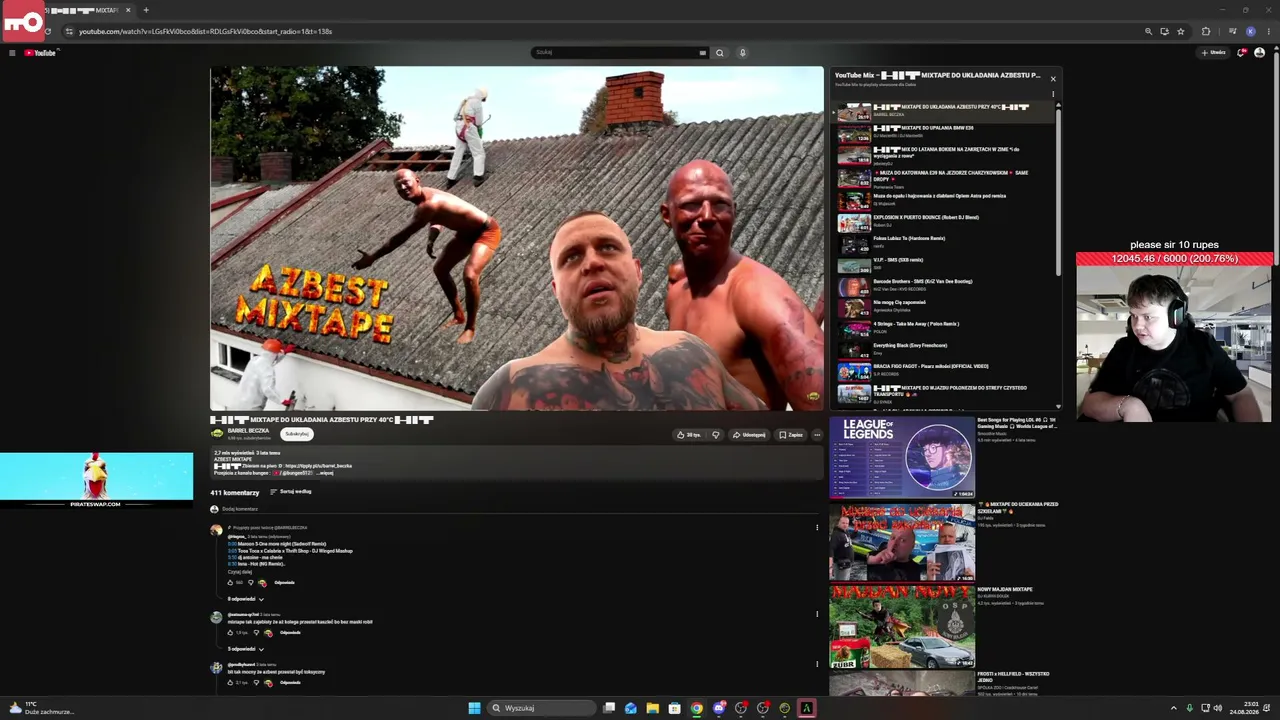Screen dimensions: 1280x720
Task: Play 'Nie mogę Cię zapomnieć' from playlist
Action: pyautogui.click(x=945, y=307)
